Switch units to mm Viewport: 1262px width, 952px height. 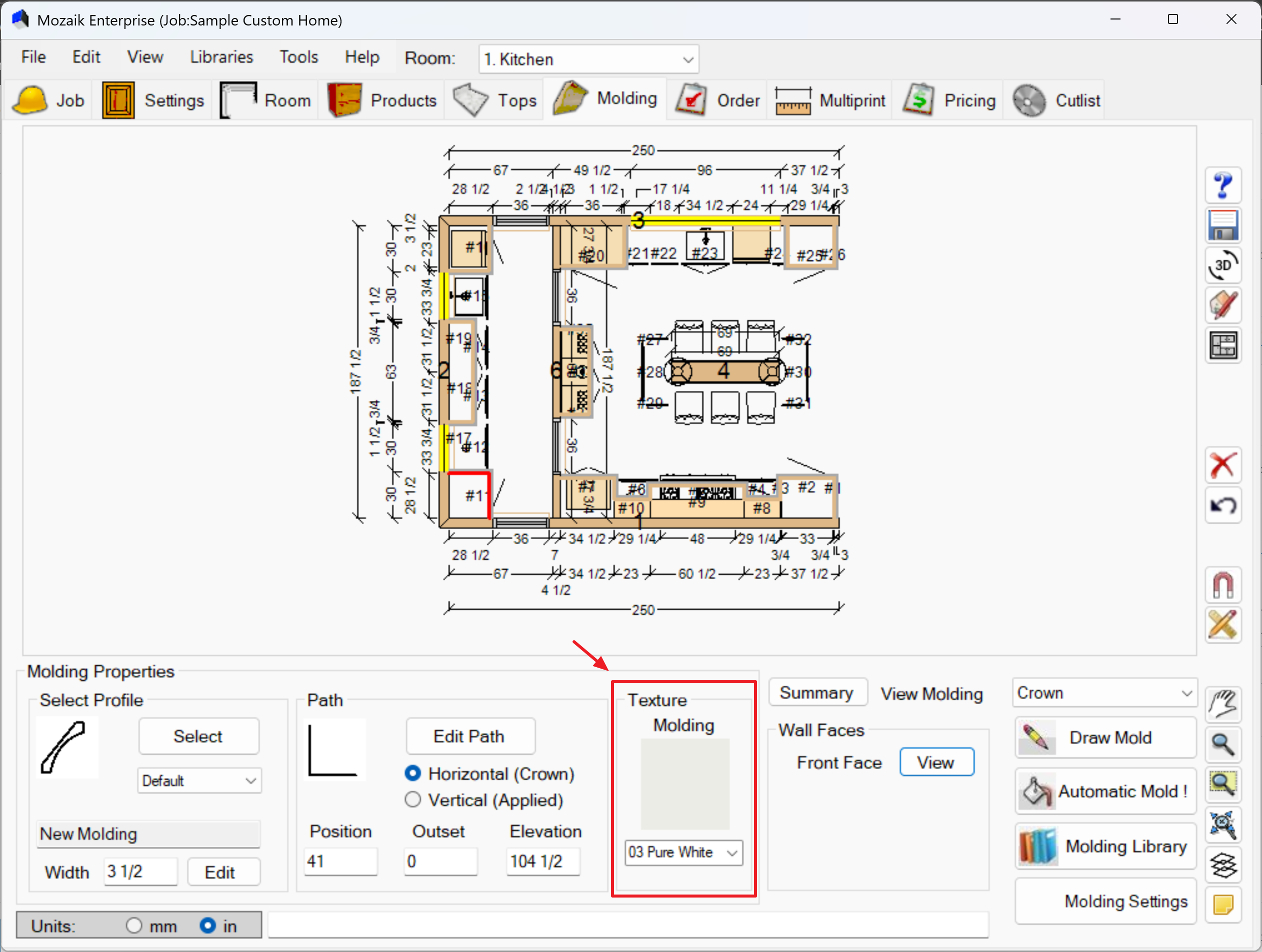coord(134,925)
